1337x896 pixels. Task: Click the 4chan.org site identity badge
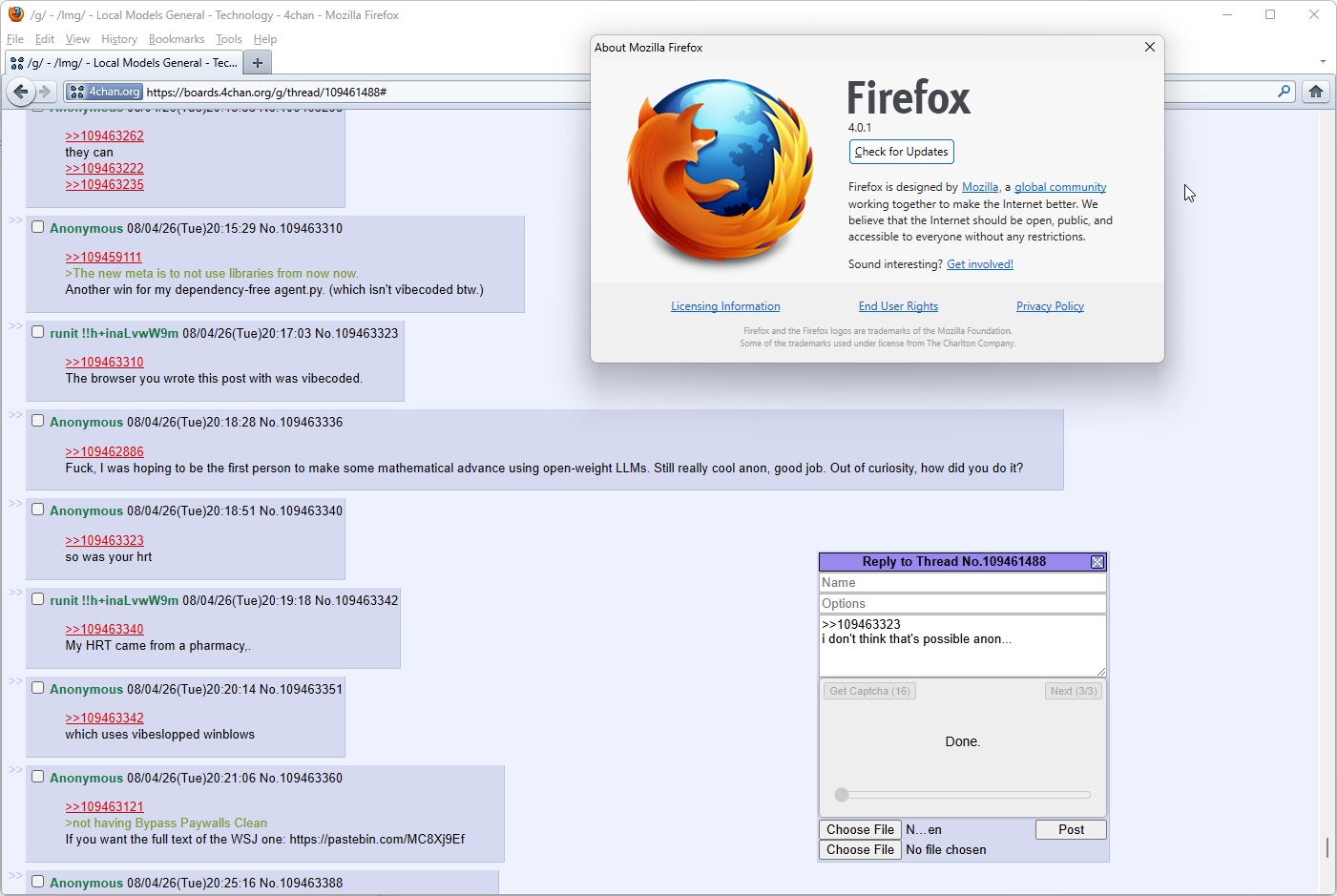[x=105, y=92]
